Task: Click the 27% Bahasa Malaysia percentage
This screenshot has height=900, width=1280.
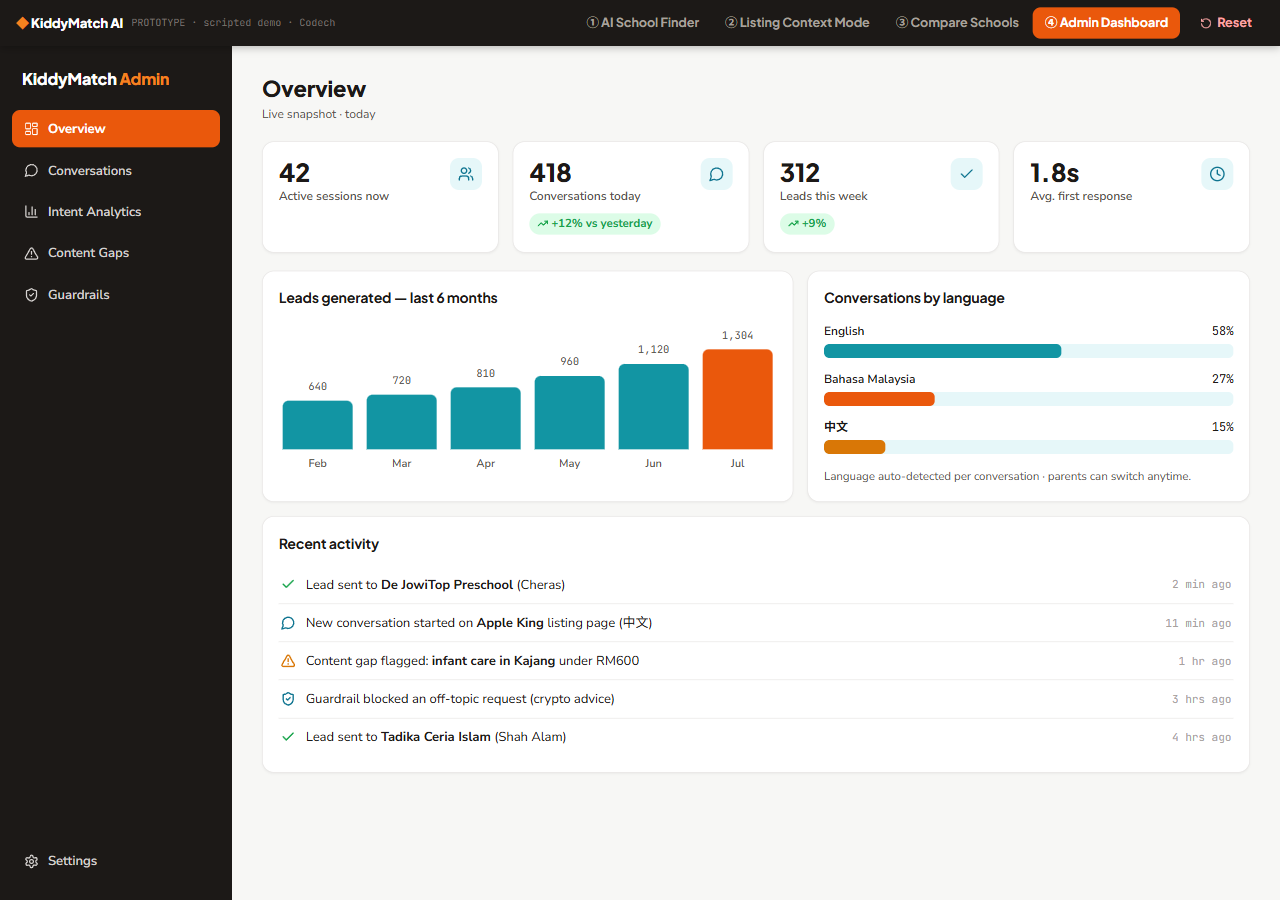Action: coord(1222,379)
